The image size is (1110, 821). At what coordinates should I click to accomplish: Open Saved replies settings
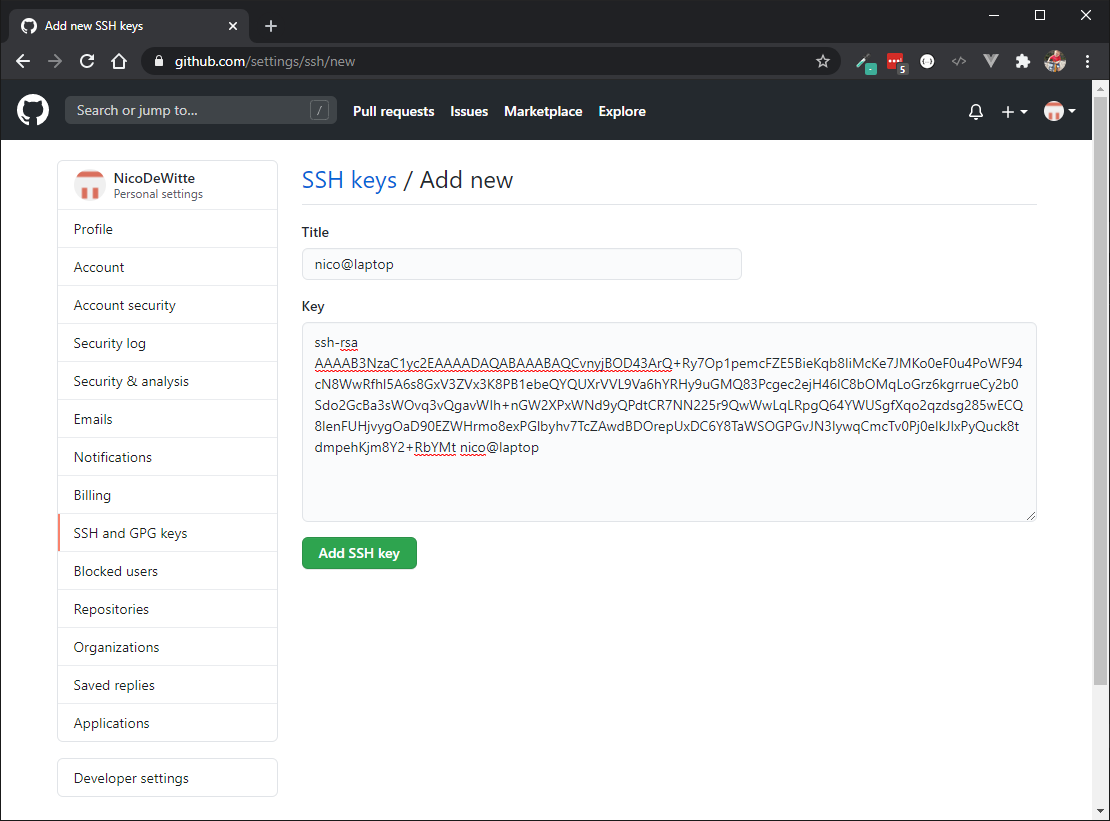point(168,685)
